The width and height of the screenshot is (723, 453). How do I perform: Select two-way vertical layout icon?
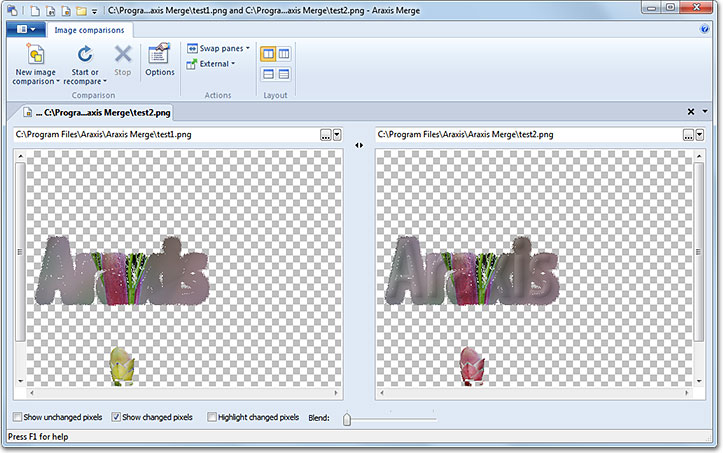pos(268,54)
